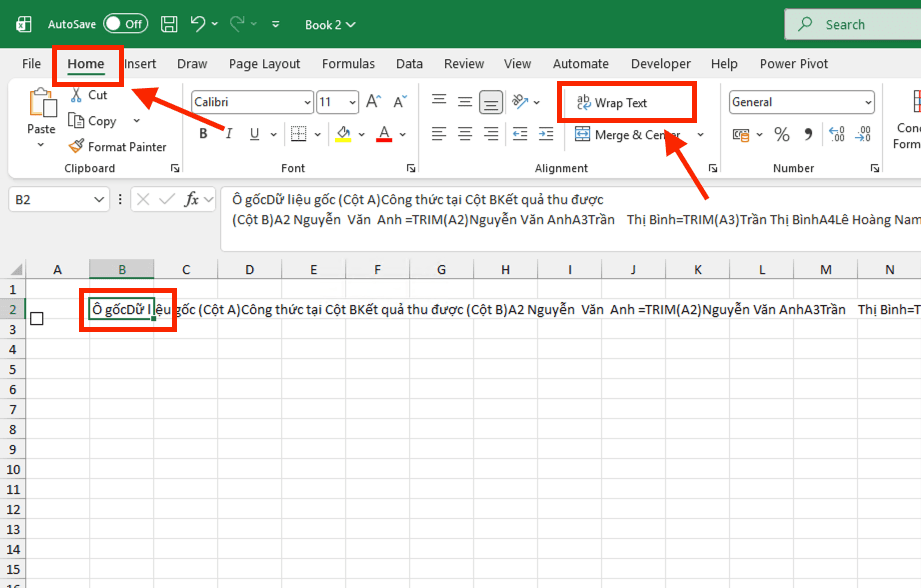Open the Help tab
The image size is (921, 588).
click(x=724, y=63)
